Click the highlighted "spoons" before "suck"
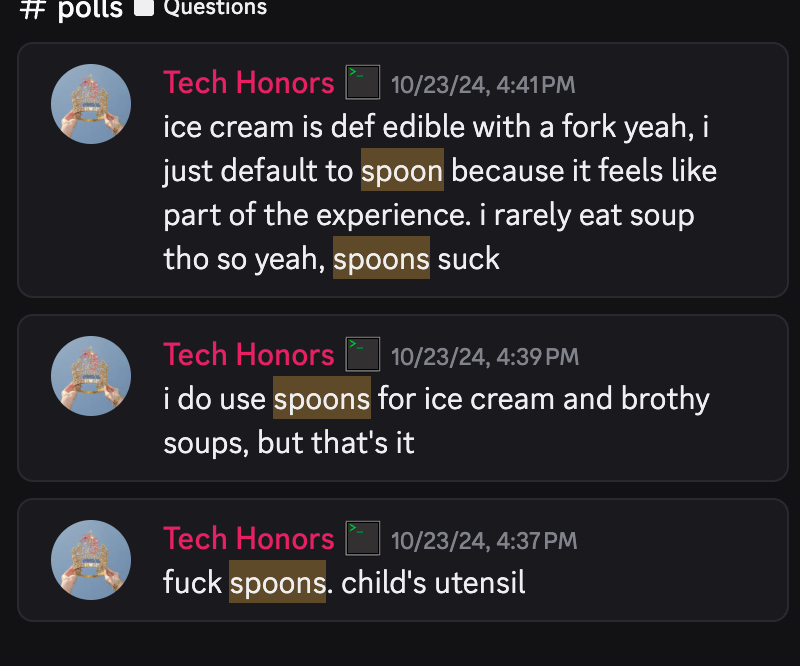800x666 pixels. pos(381,259)
